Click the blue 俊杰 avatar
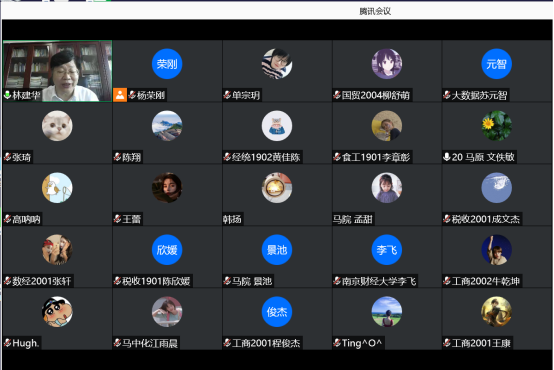Viewport: 554px width, 370px height. click(277, 312)
